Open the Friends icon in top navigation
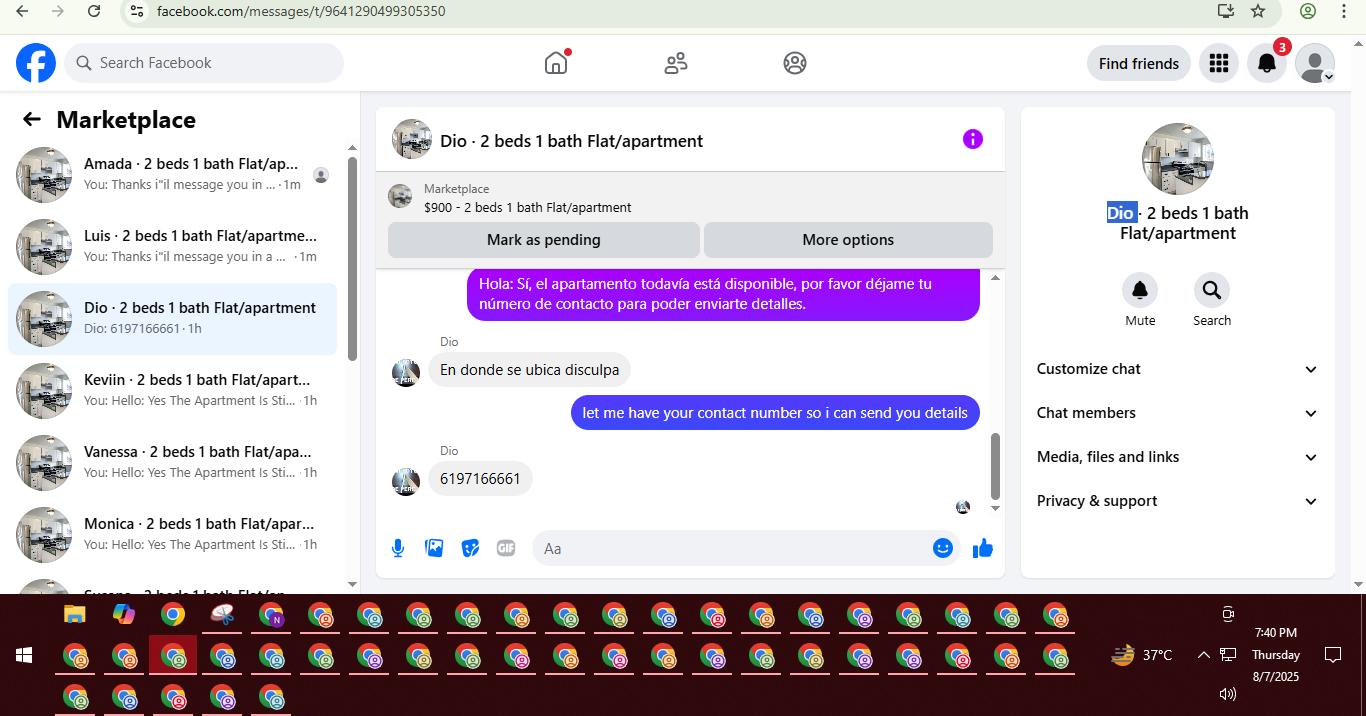The width and height of the screenshot is (1366, 716). coord(676,63)
